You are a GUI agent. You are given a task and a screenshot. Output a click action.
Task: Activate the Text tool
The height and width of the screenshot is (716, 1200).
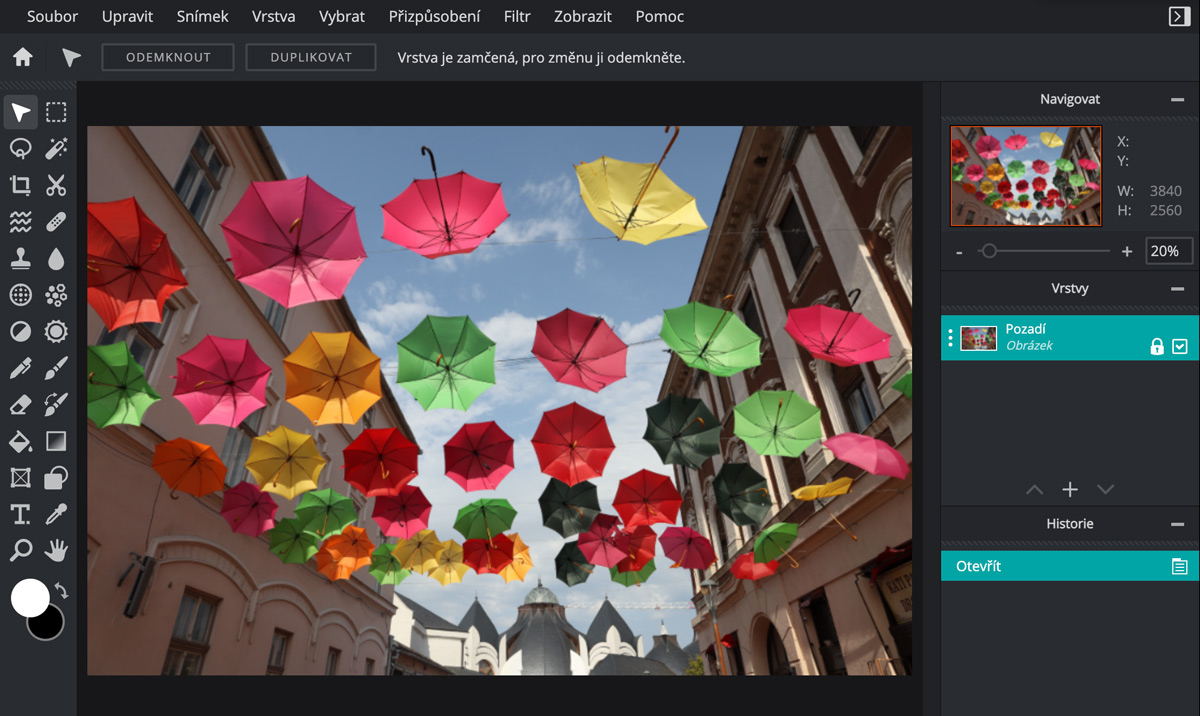(x=20, y=514)
